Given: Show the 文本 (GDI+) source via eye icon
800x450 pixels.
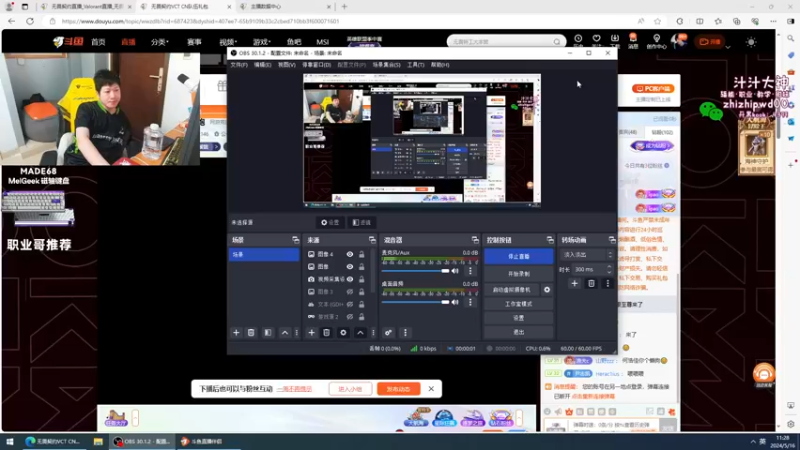Looking at the screenshot, I should coord(350,304).
